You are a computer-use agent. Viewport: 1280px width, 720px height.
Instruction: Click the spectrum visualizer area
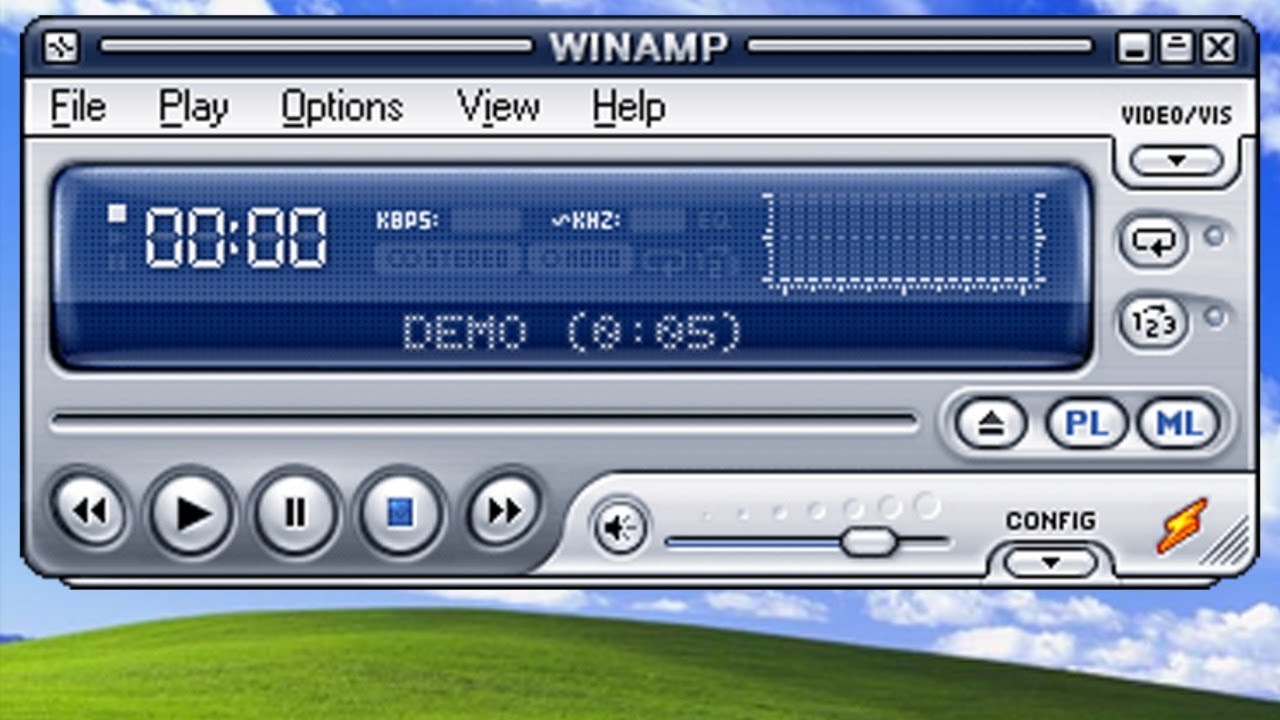[905, 242]
